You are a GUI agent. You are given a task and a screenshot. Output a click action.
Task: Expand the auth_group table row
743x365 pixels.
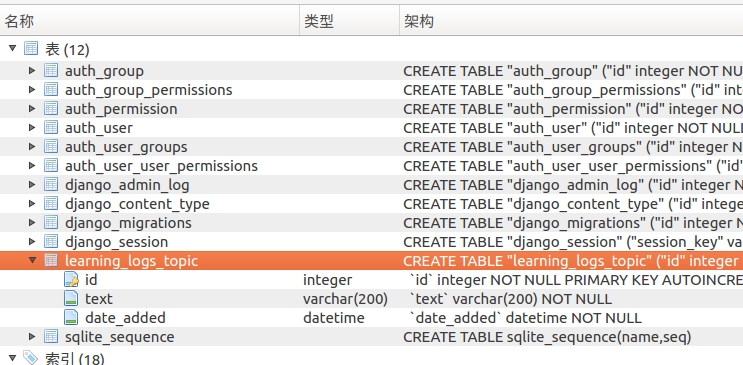point(32,71)
